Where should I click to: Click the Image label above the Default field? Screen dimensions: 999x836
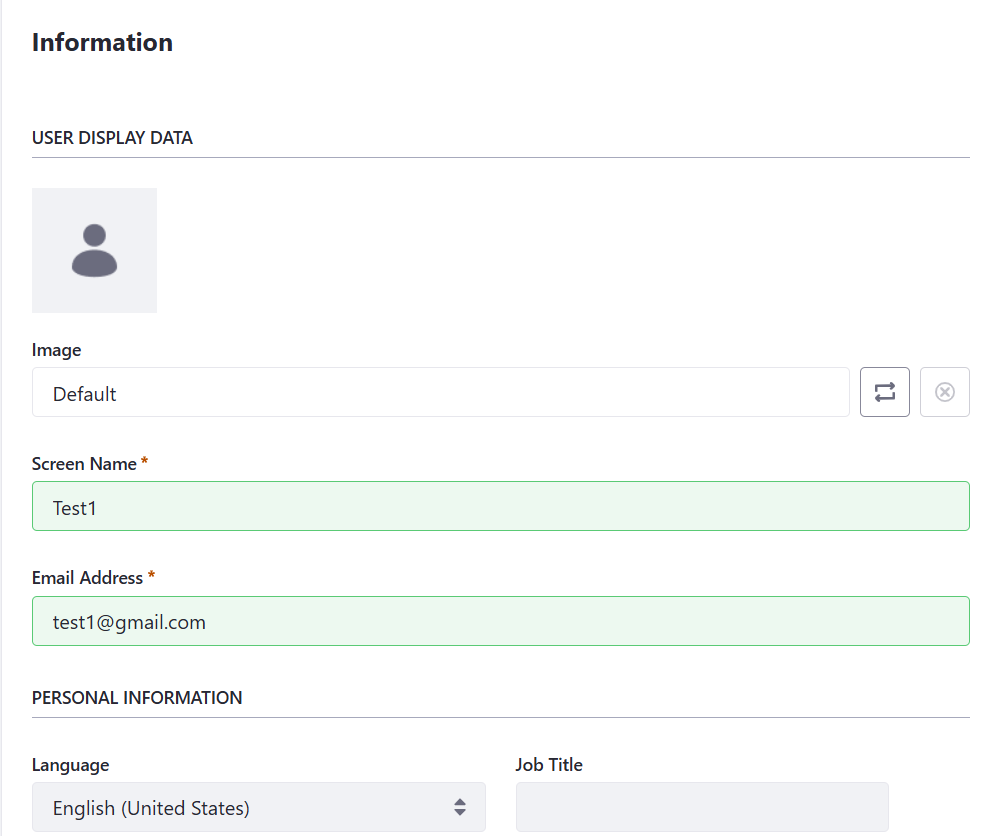point(57,350)
